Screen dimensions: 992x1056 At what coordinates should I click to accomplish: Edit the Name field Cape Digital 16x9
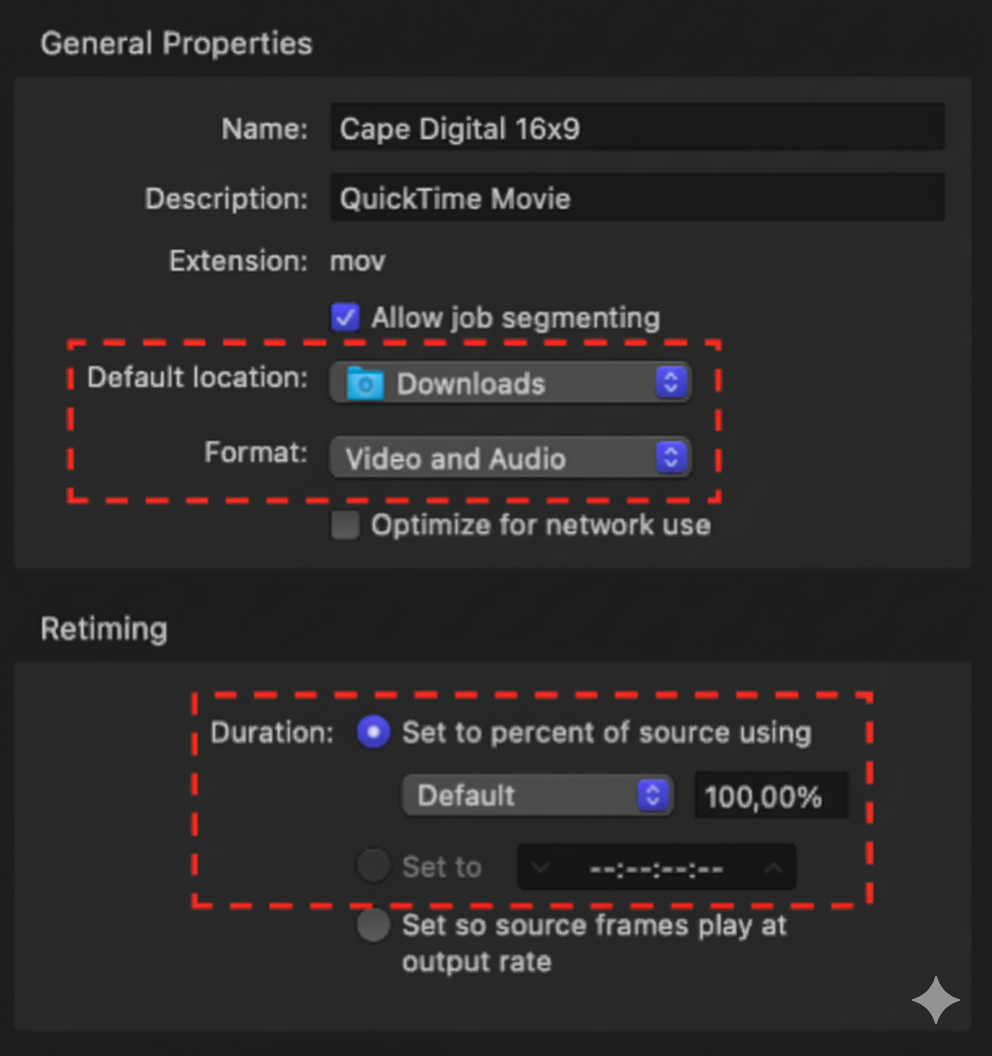tap(637, 127)
